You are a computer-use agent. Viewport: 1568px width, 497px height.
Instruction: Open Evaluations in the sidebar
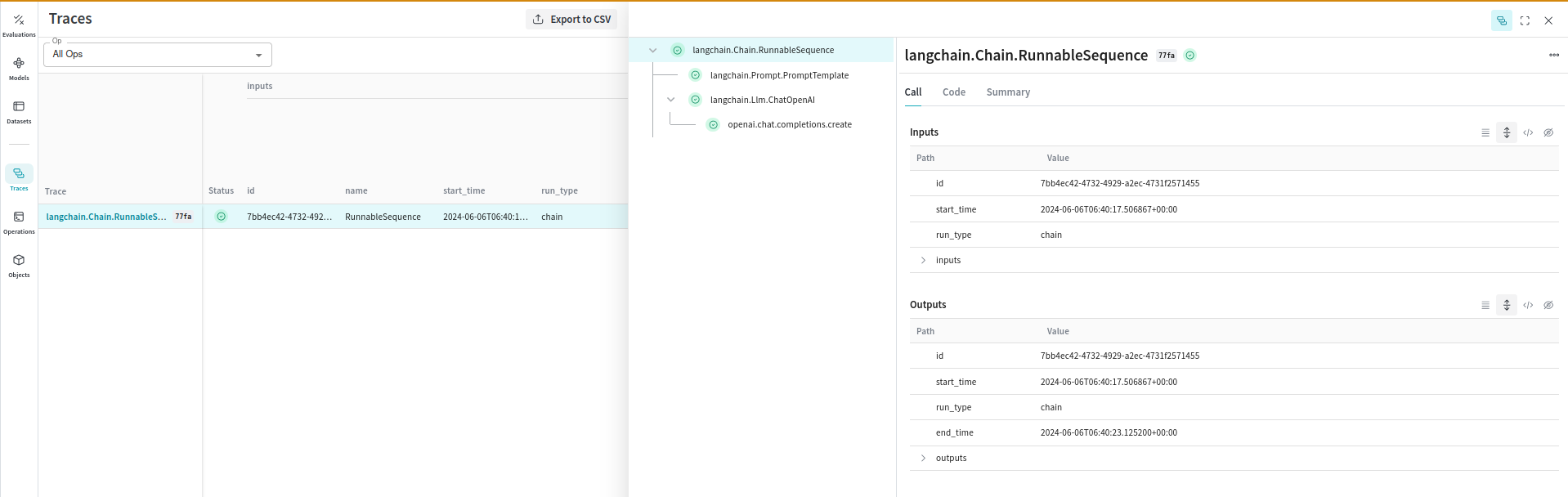tap(19, 25)
